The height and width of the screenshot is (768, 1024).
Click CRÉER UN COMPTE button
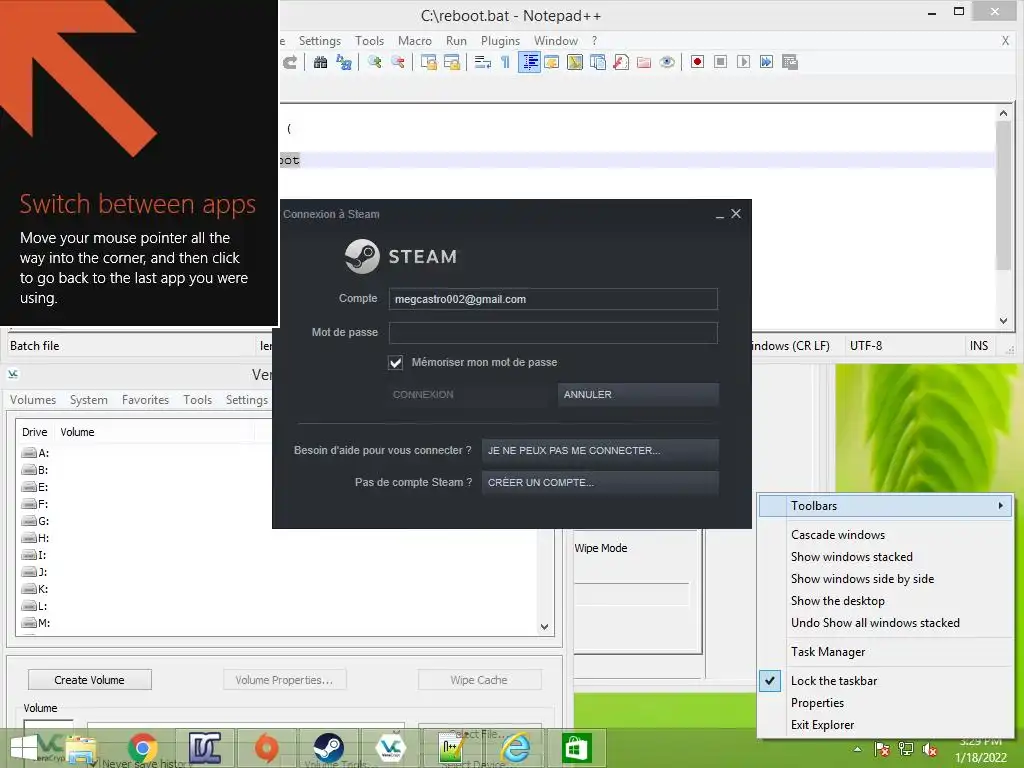tap(600, 483)
